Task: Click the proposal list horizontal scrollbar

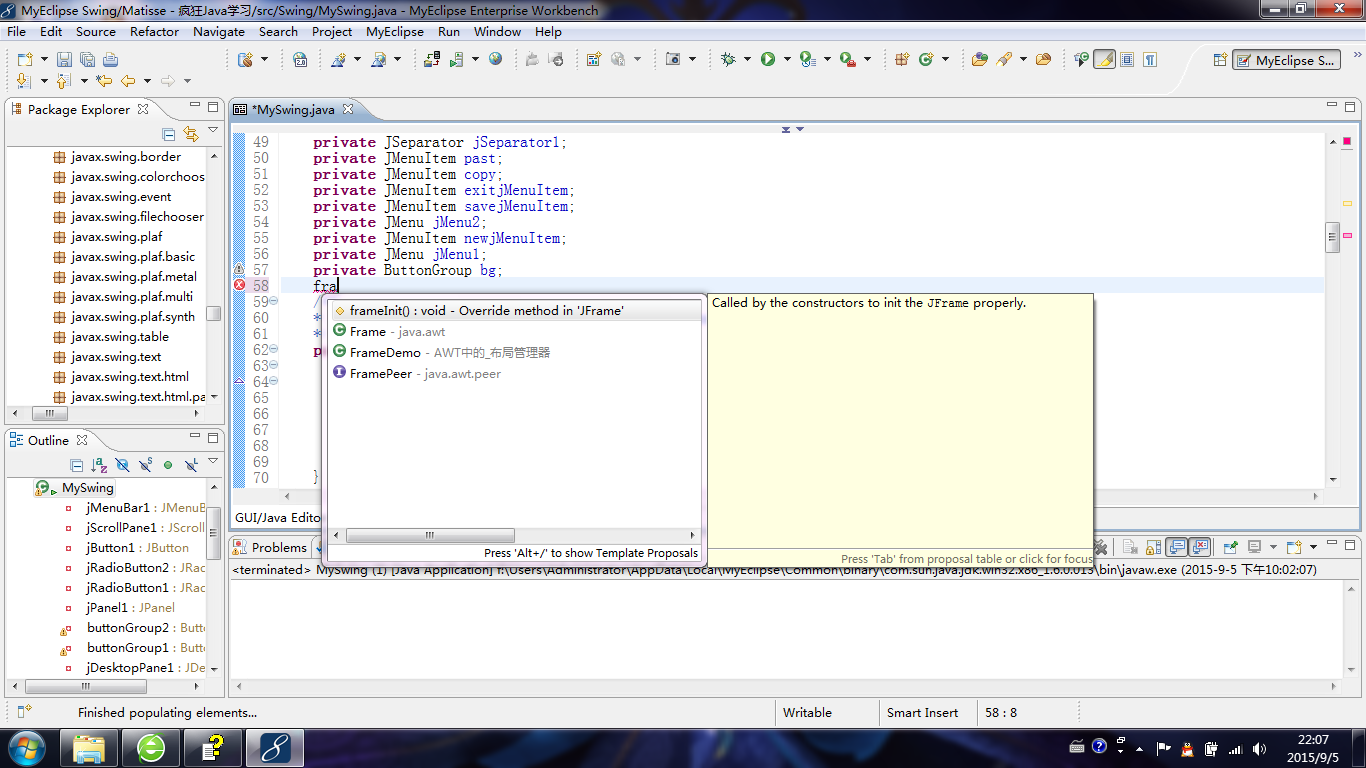Action: pos(430,536)
